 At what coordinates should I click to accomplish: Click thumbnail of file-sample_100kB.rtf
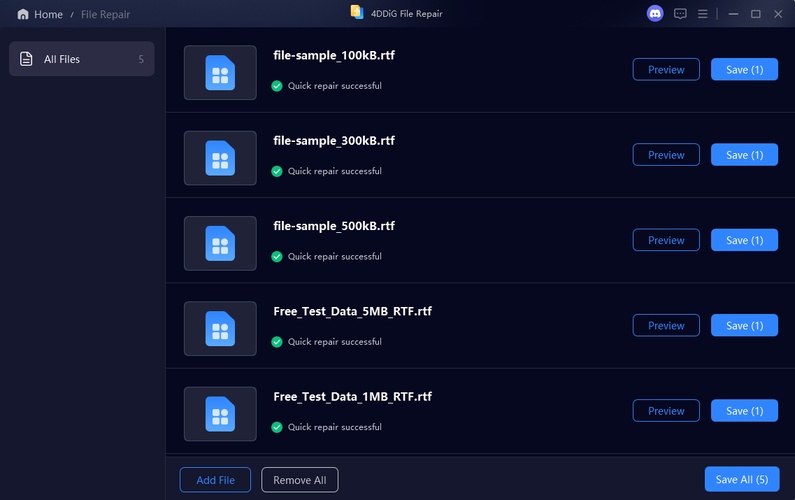220,73
